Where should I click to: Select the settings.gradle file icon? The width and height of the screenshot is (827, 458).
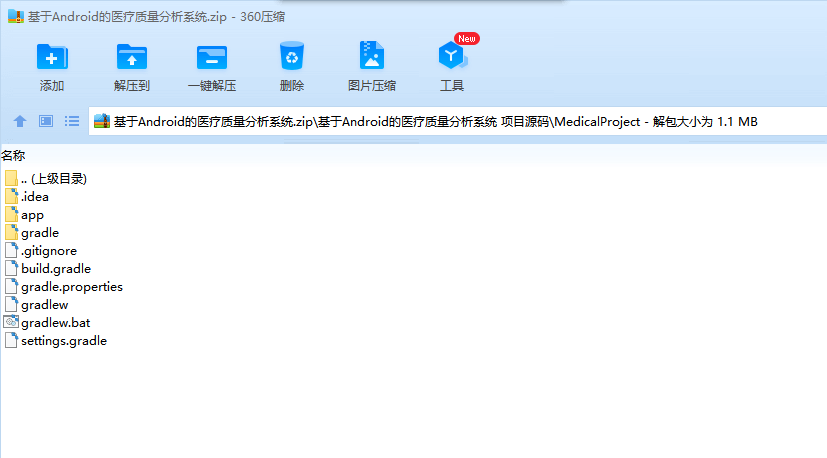[x=11, y=340]
